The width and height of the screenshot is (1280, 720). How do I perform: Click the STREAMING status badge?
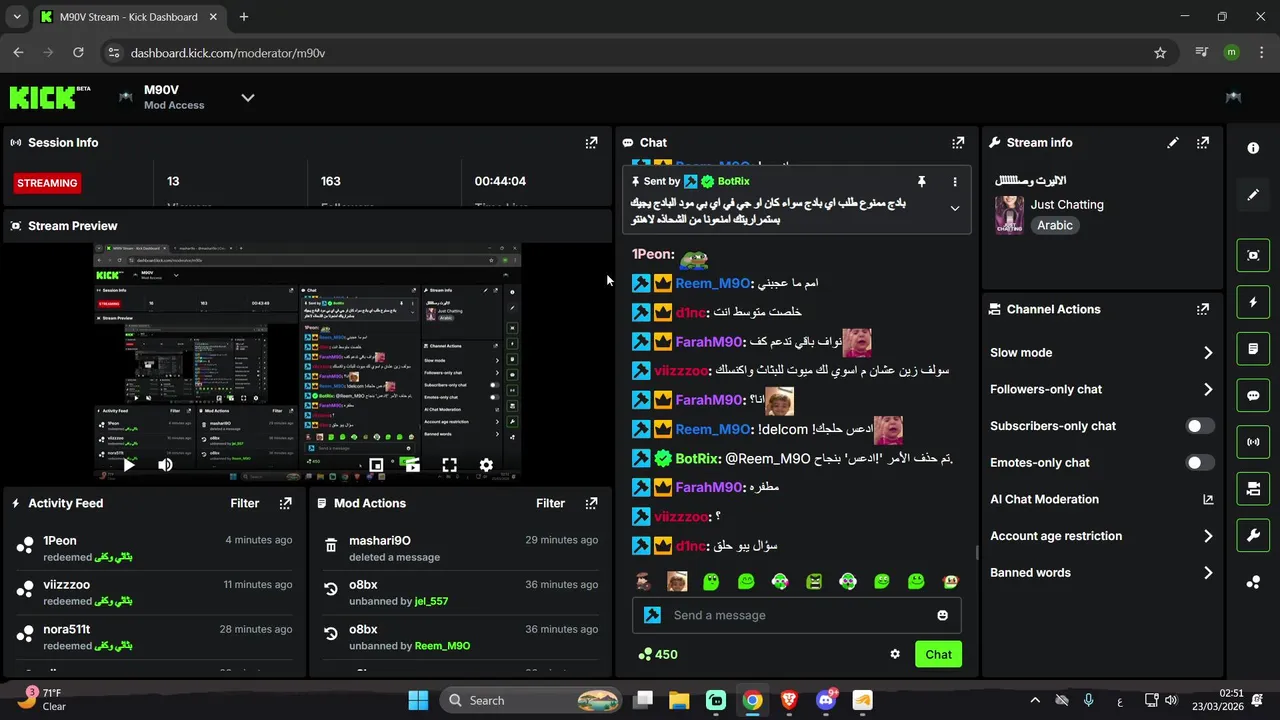coord(47,183)
